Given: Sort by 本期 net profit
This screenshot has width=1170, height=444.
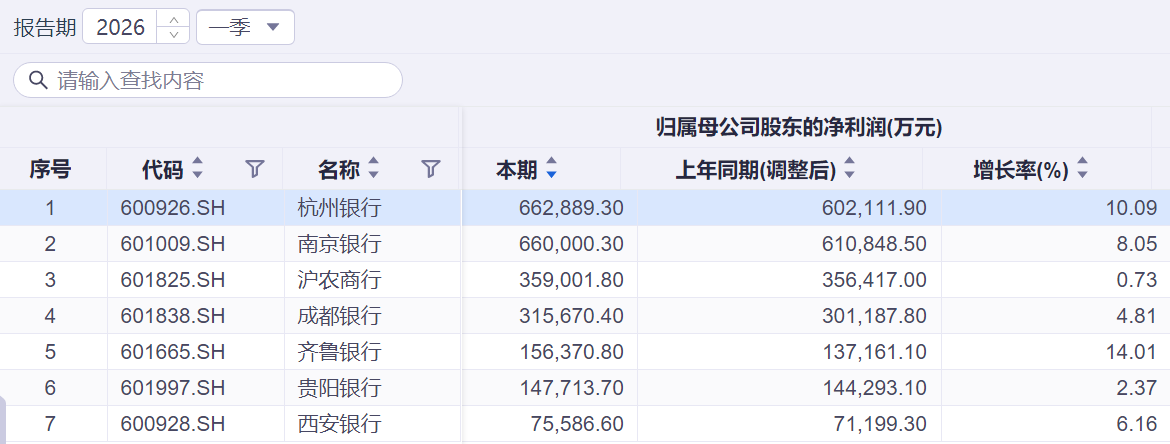Looking at the screenshot, I should coord(550,170).
